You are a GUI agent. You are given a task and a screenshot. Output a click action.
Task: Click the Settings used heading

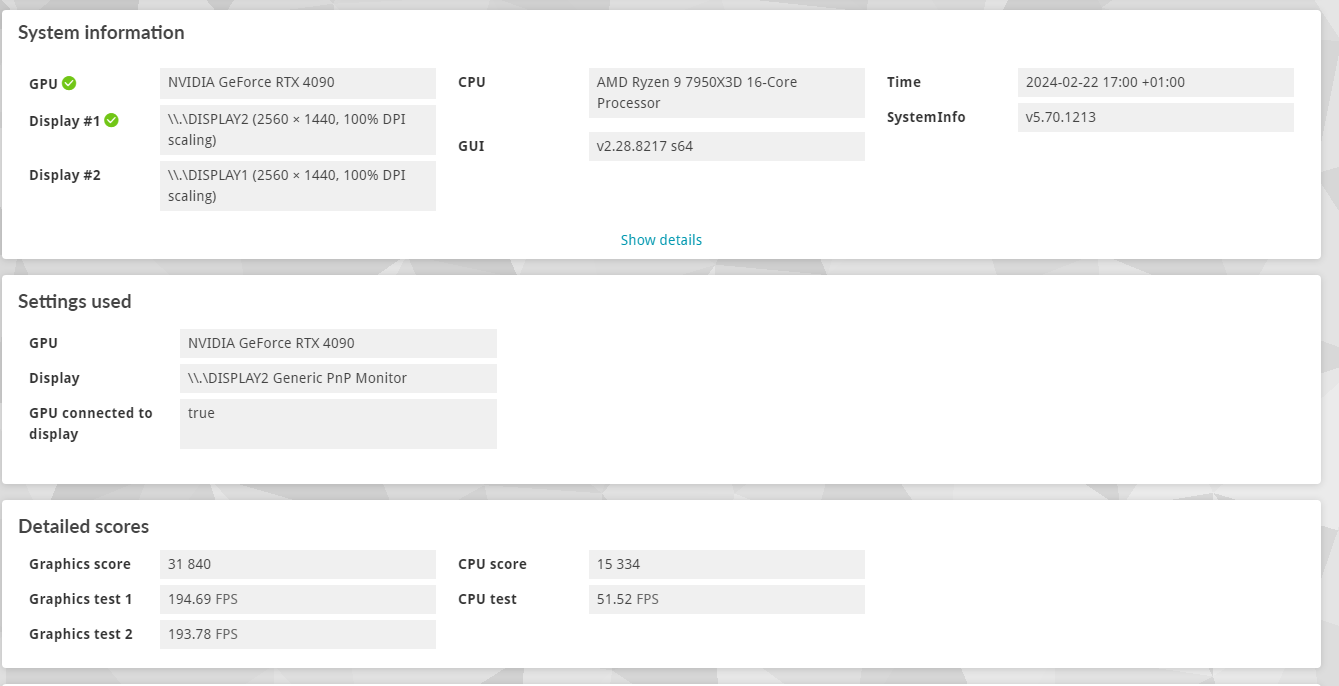click(x=75, y=302)
